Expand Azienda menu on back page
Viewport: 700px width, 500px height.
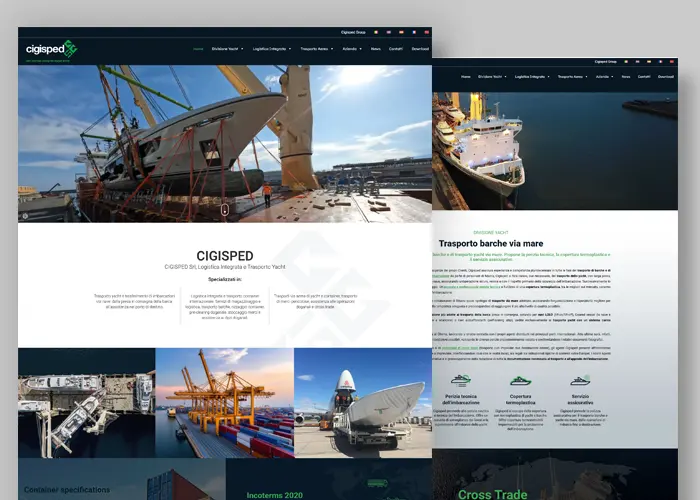(604, 76)
